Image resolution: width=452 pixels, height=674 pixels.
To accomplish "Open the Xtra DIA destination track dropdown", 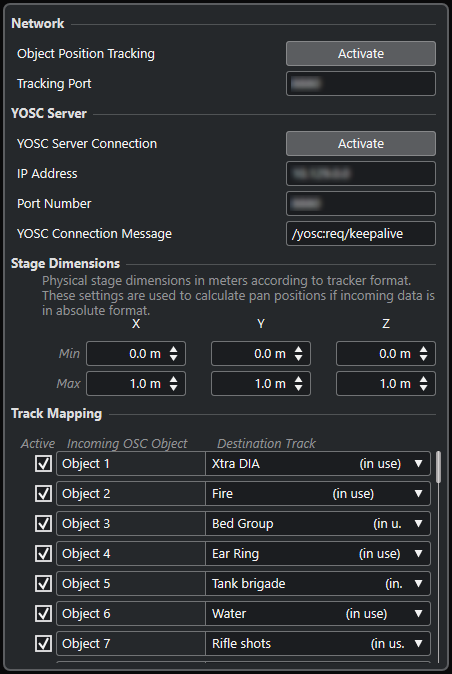I will pyautogui.click(x=318, y=464).
